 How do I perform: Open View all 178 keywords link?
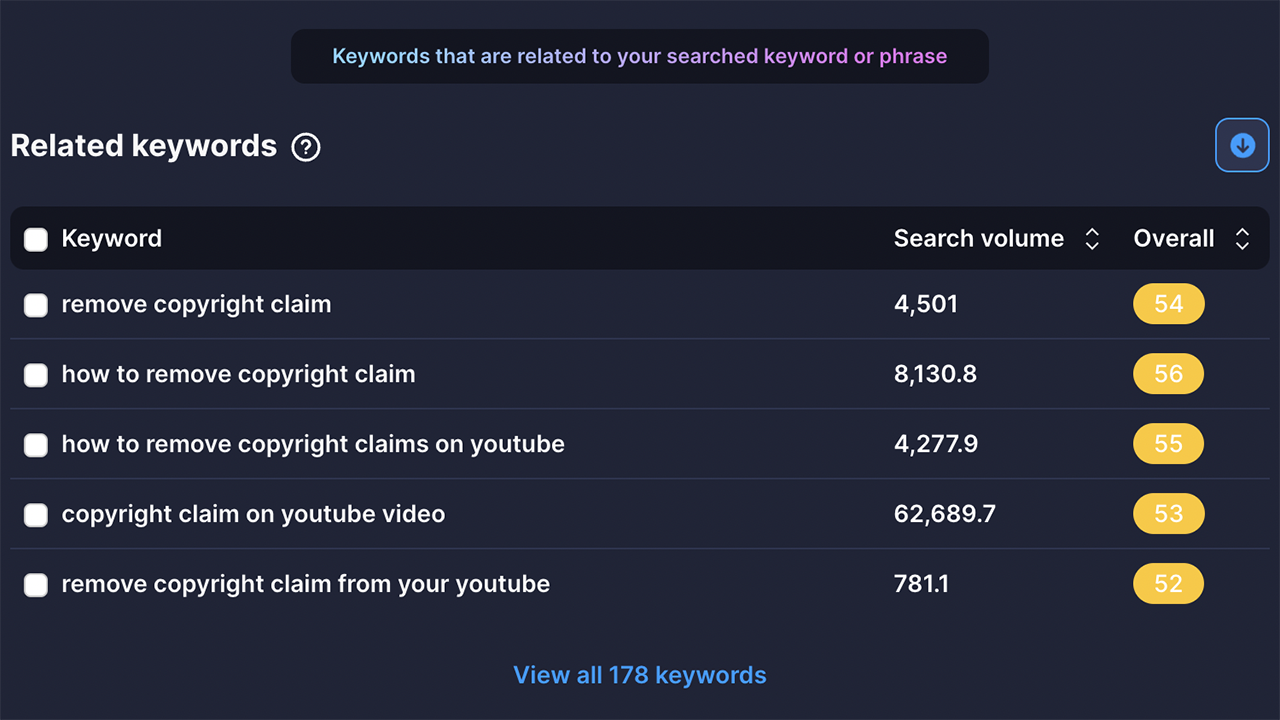pyautogui.click(x=640, y=675)
